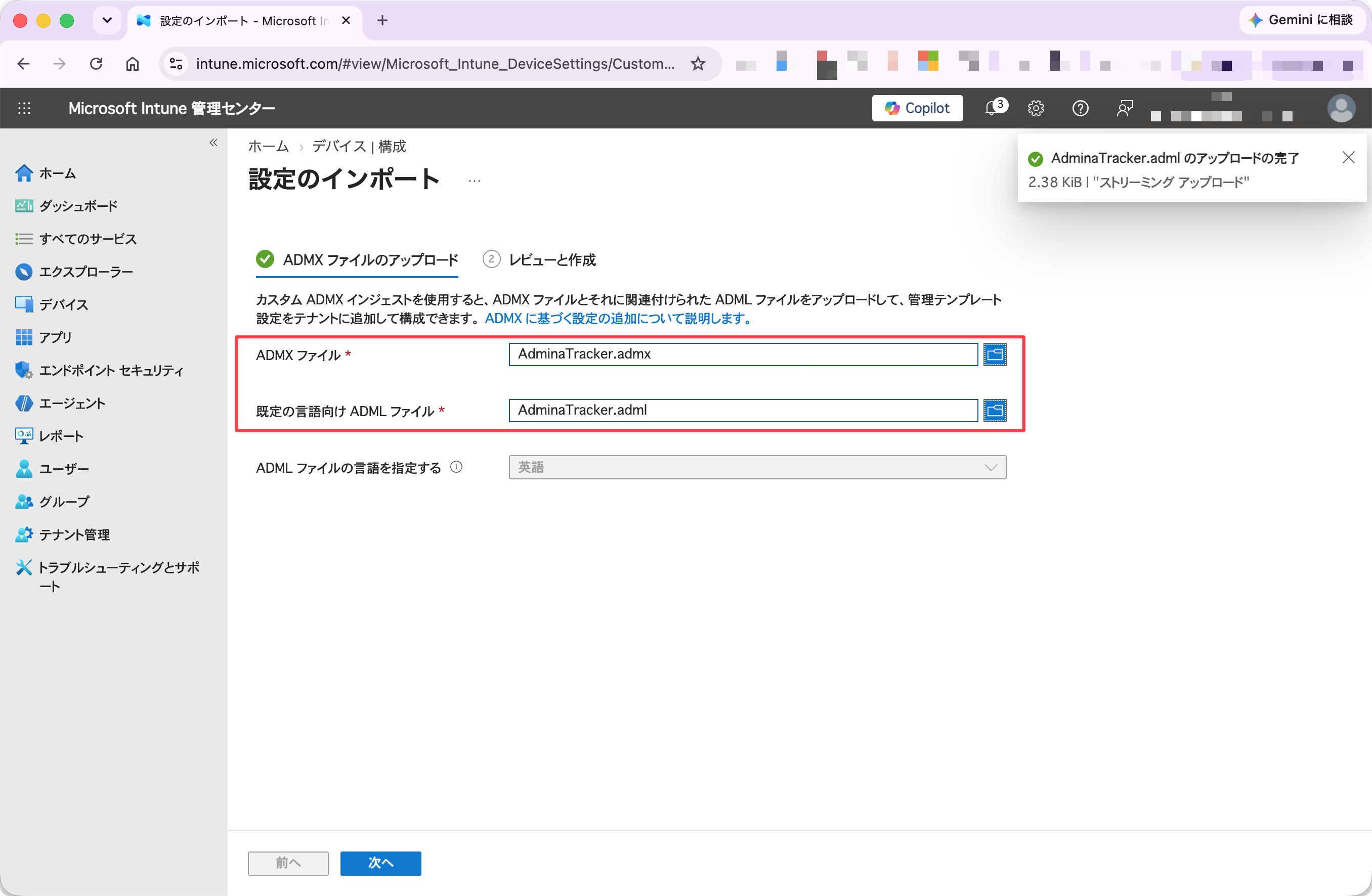
Task: Click the ADMX file name input field
Action: (x=743, y=354)
